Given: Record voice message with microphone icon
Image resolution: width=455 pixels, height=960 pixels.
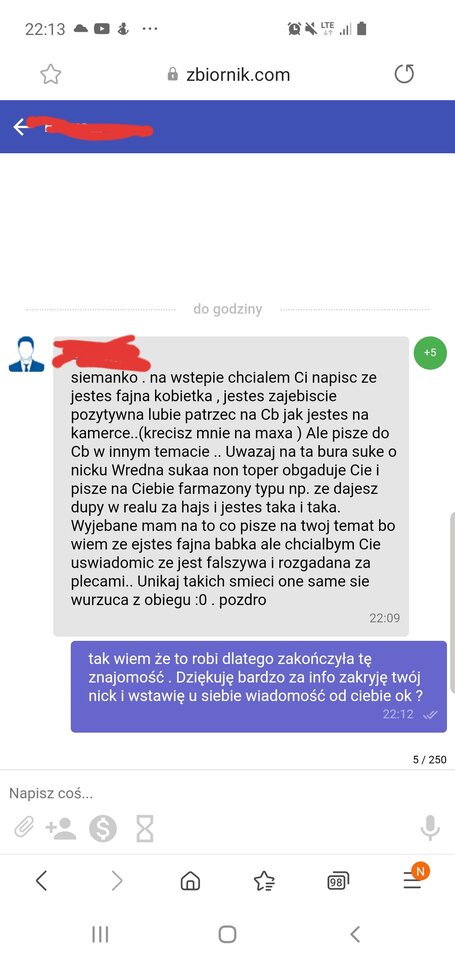Looking at the screenshot, I should [x=430, y=828].
